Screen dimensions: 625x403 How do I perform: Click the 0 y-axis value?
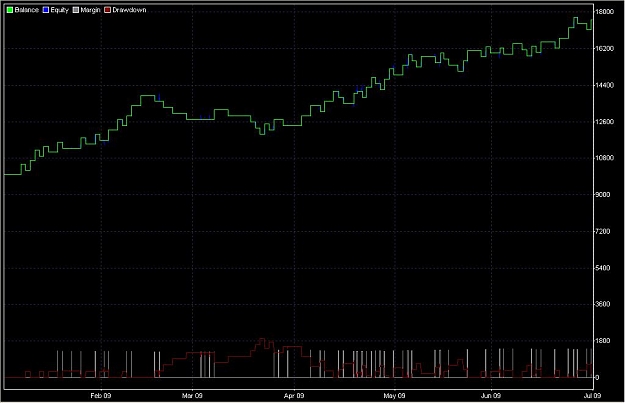(597, 377)
